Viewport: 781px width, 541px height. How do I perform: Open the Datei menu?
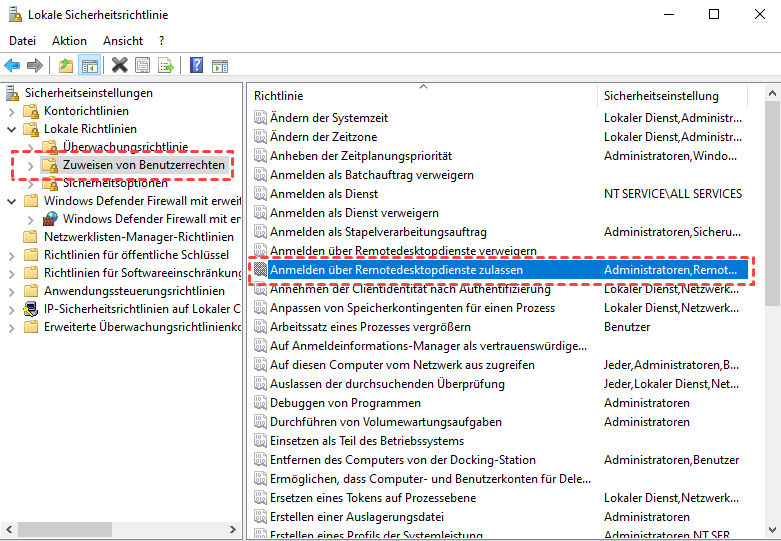22,41
